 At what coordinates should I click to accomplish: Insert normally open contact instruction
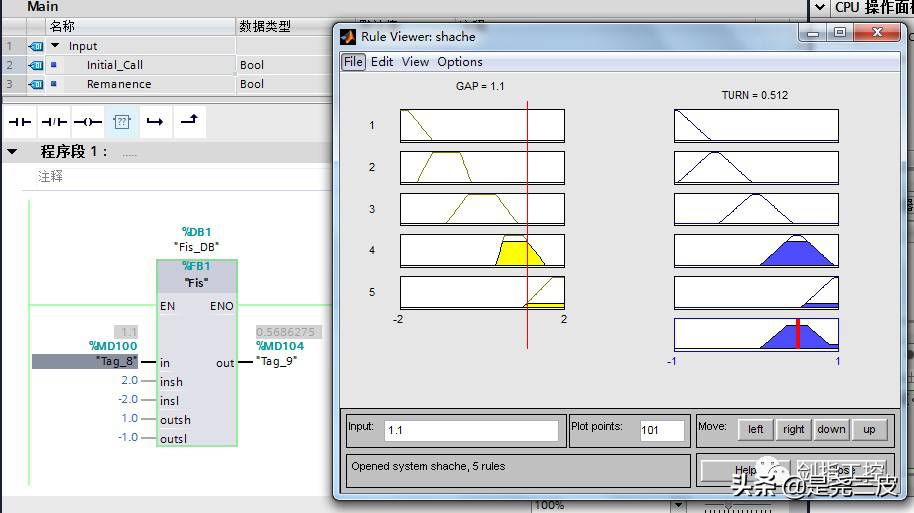pyautogui.click(x=20, y=122)
